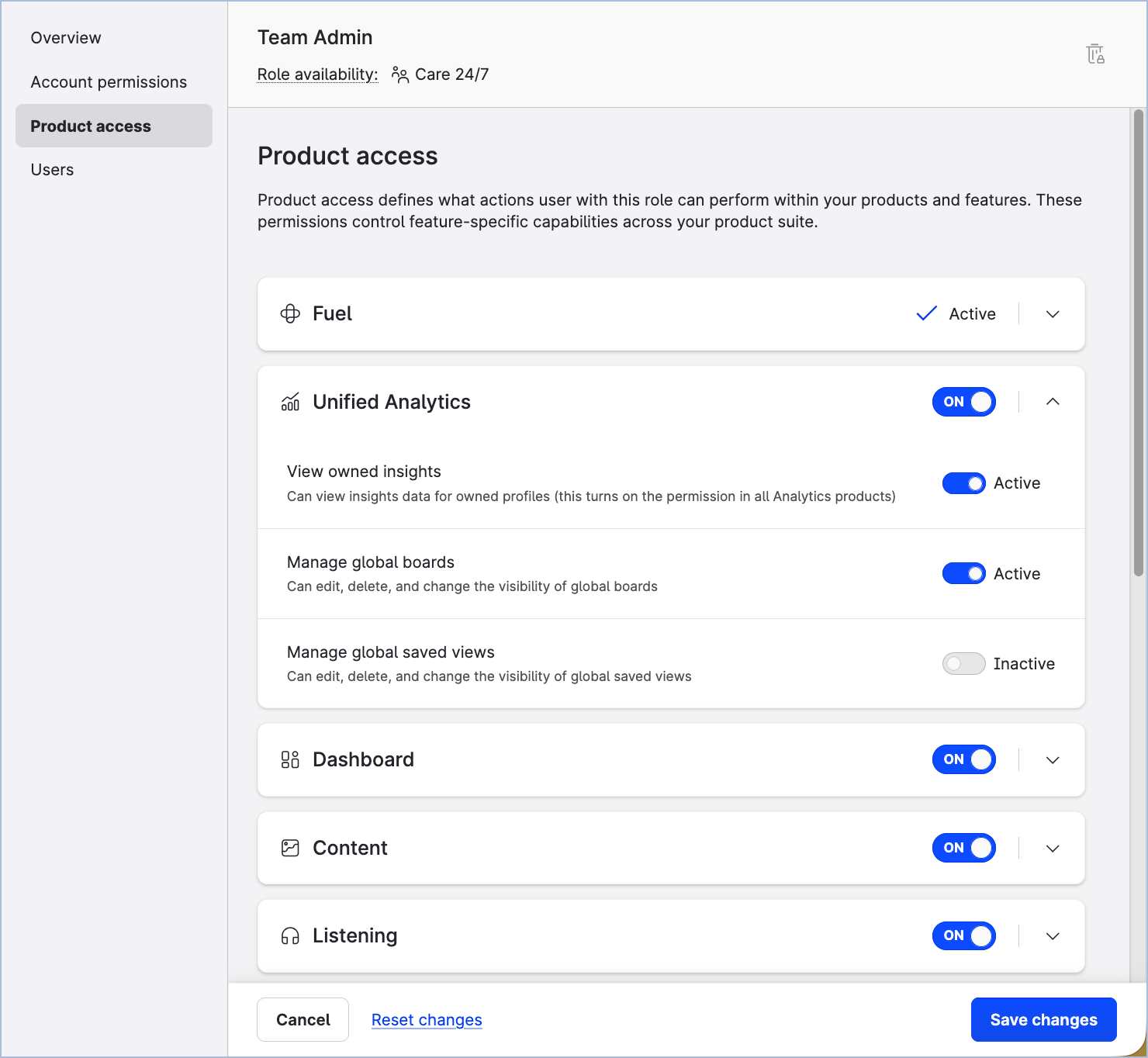The width and height of the screenshot is (1148, 1058).
Task: Click the Dashboard grid icon
Action: pos(290,759)
